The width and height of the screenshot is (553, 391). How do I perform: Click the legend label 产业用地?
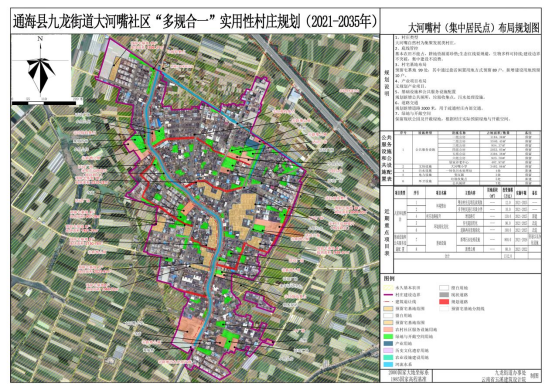(403, 343)
